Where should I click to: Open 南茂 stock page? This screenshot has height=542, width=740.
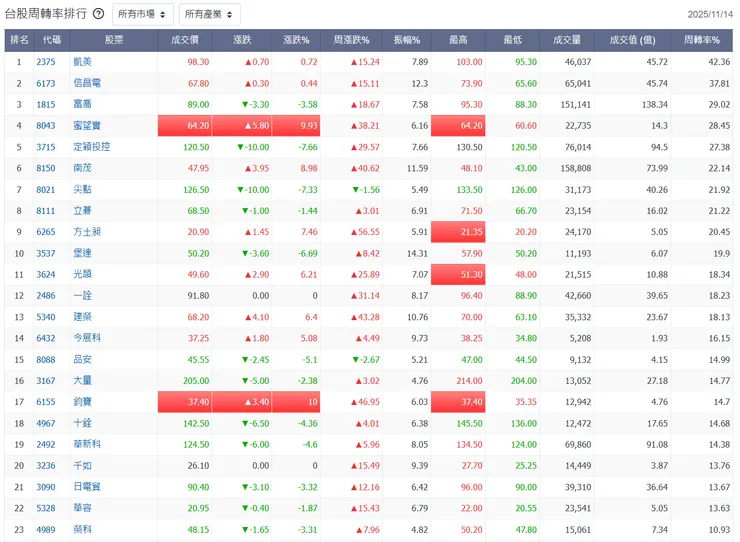83,168
